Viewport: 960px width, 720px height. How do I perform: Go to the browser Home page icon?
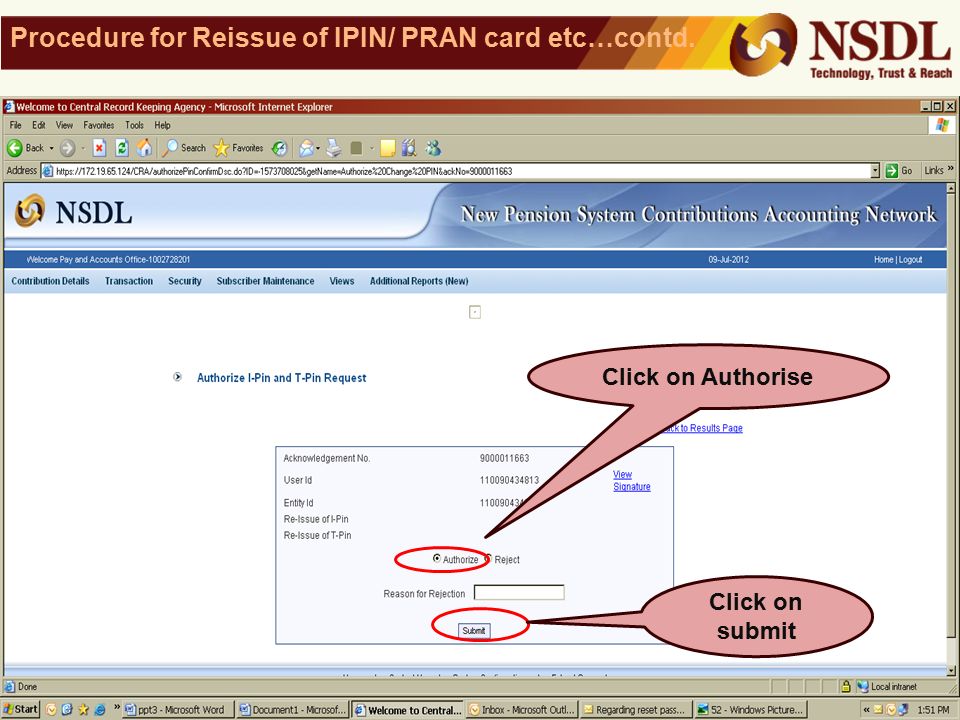click(144, 148)
